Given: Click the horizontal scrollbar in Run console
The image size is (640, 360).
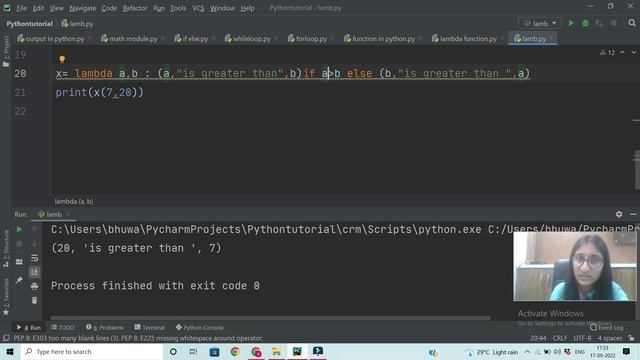Looking at the screenshot, I should click(271, 318).
